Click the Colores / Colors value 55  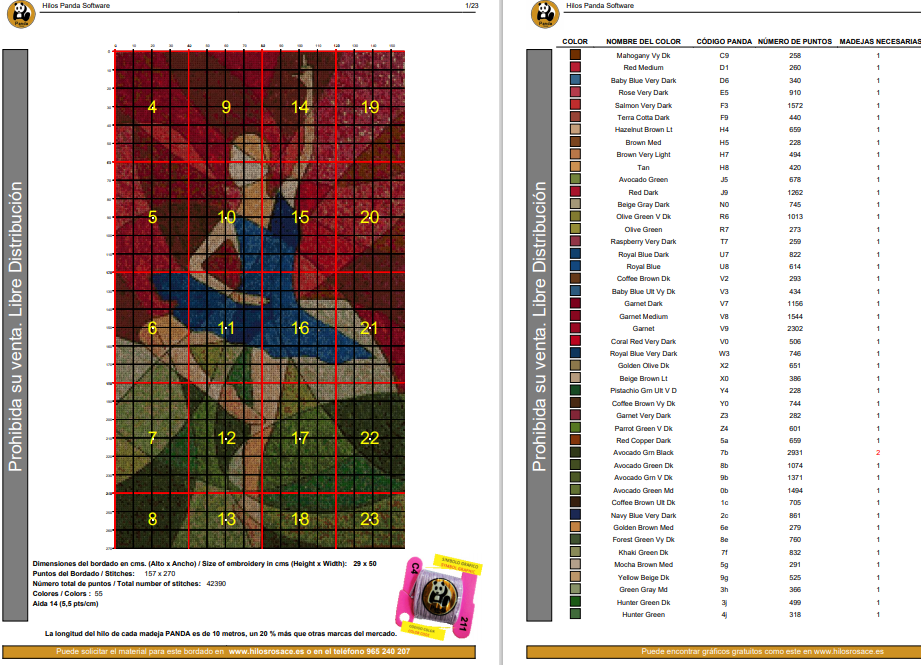(x=99, y=593)
